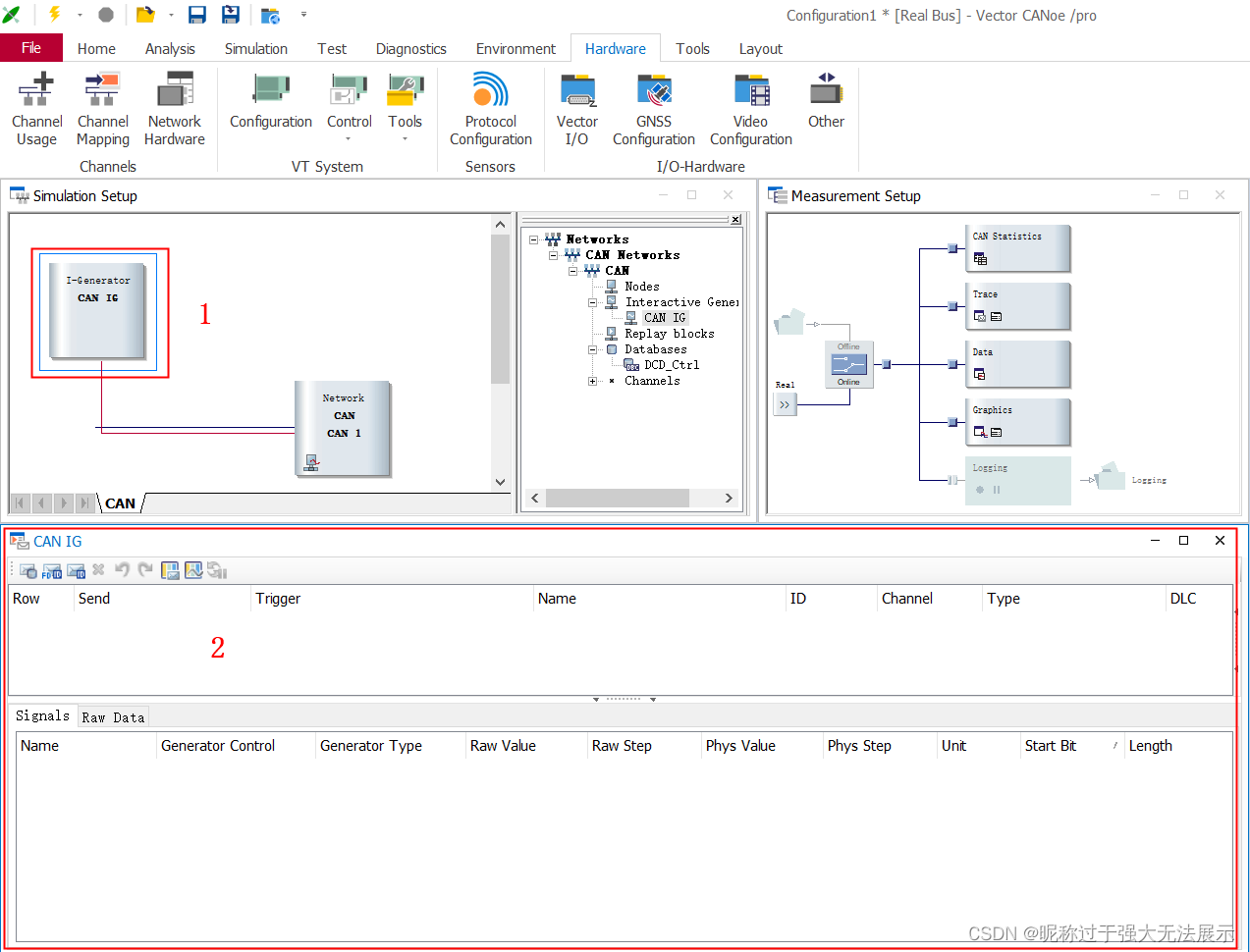Select the Signals tab in CAN IG
Screen dimensions: 1250x952
[x=42, y=715]
